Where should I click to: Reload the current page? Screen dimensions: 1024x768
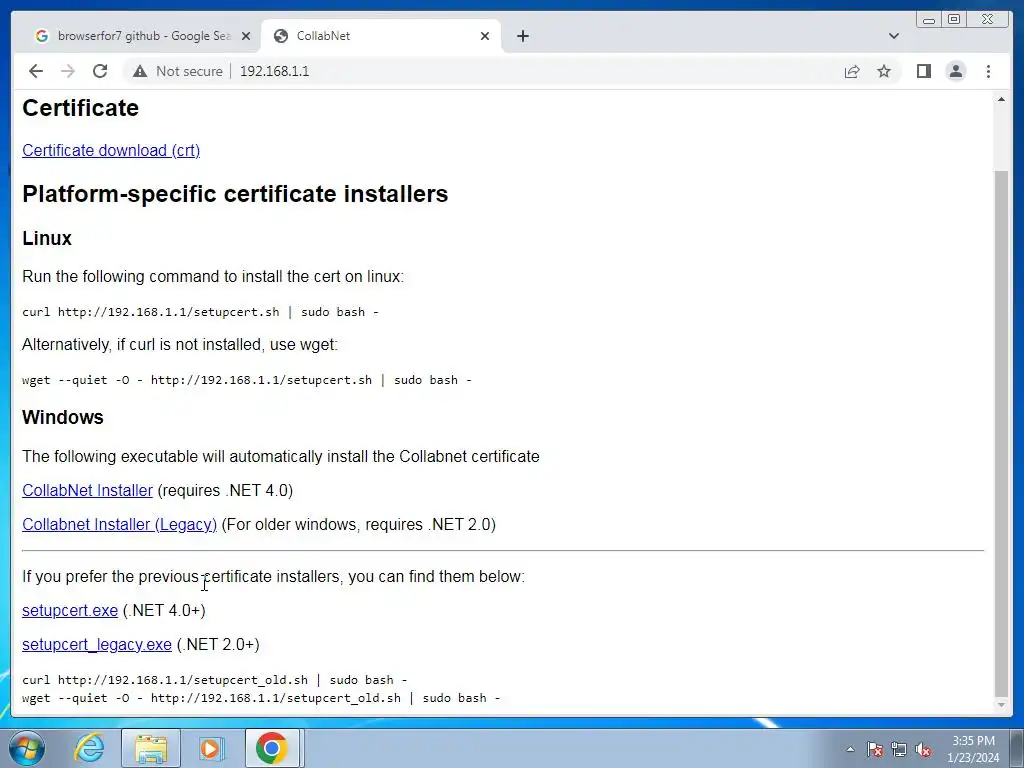pos(100,71)
